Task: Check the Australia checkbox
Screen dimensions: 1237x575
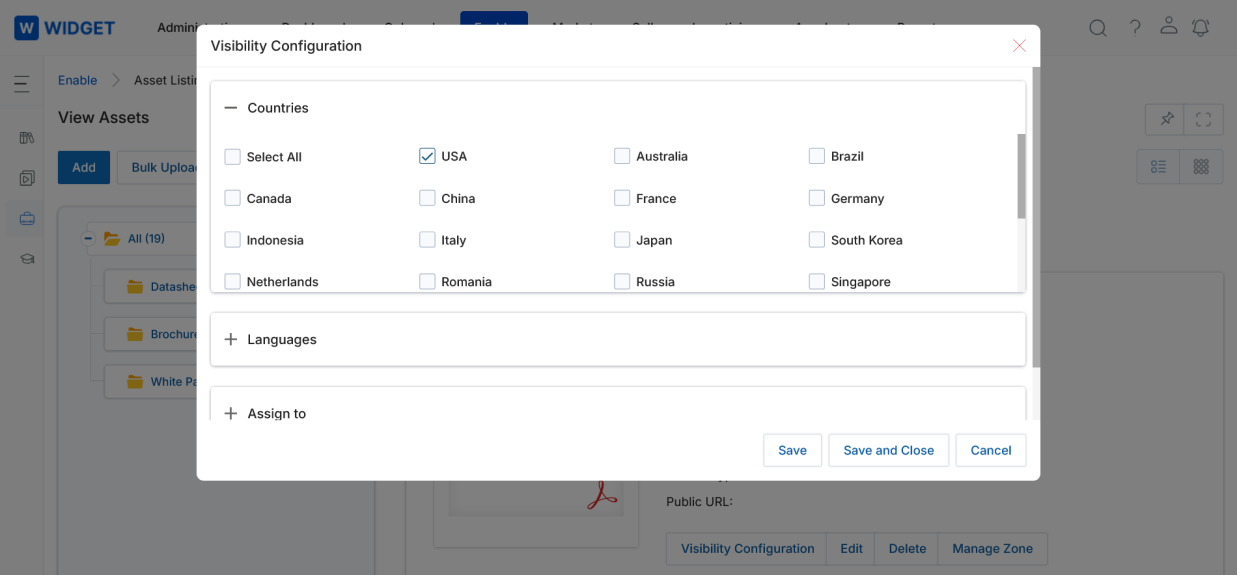Action: (622, 156)
